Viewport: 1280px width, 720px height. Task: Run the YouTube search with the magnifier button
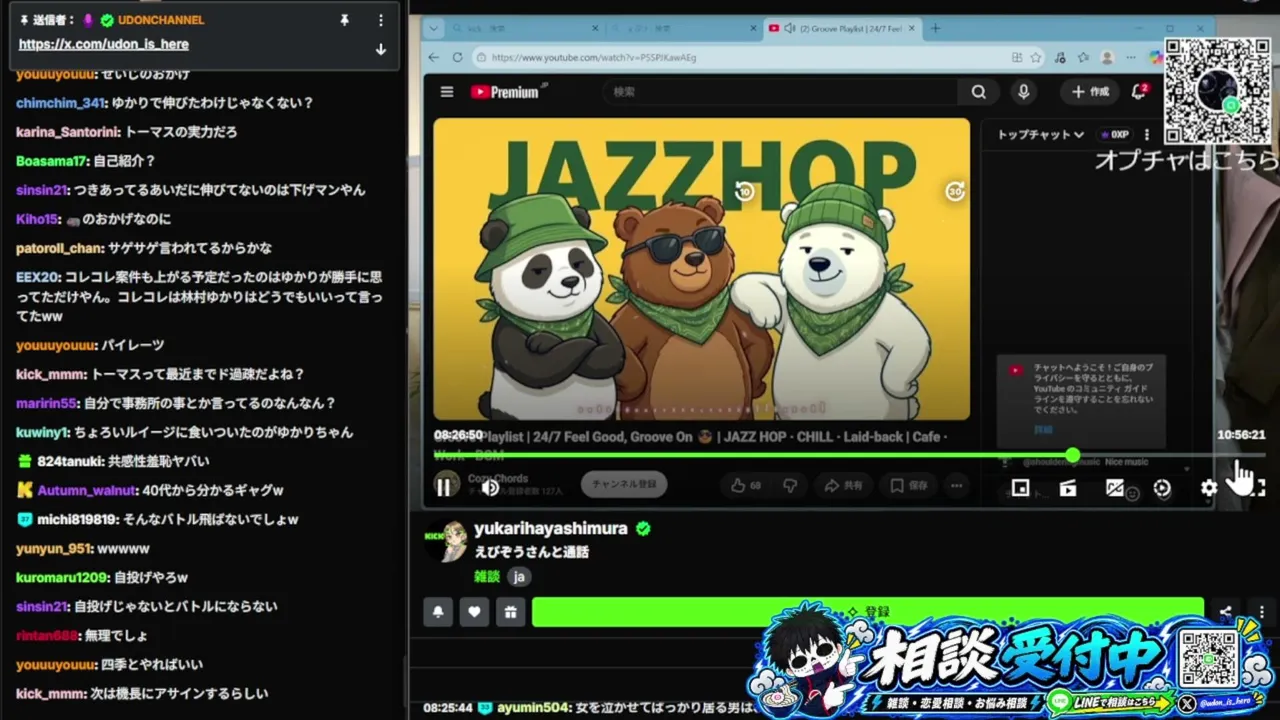[978, 92]
